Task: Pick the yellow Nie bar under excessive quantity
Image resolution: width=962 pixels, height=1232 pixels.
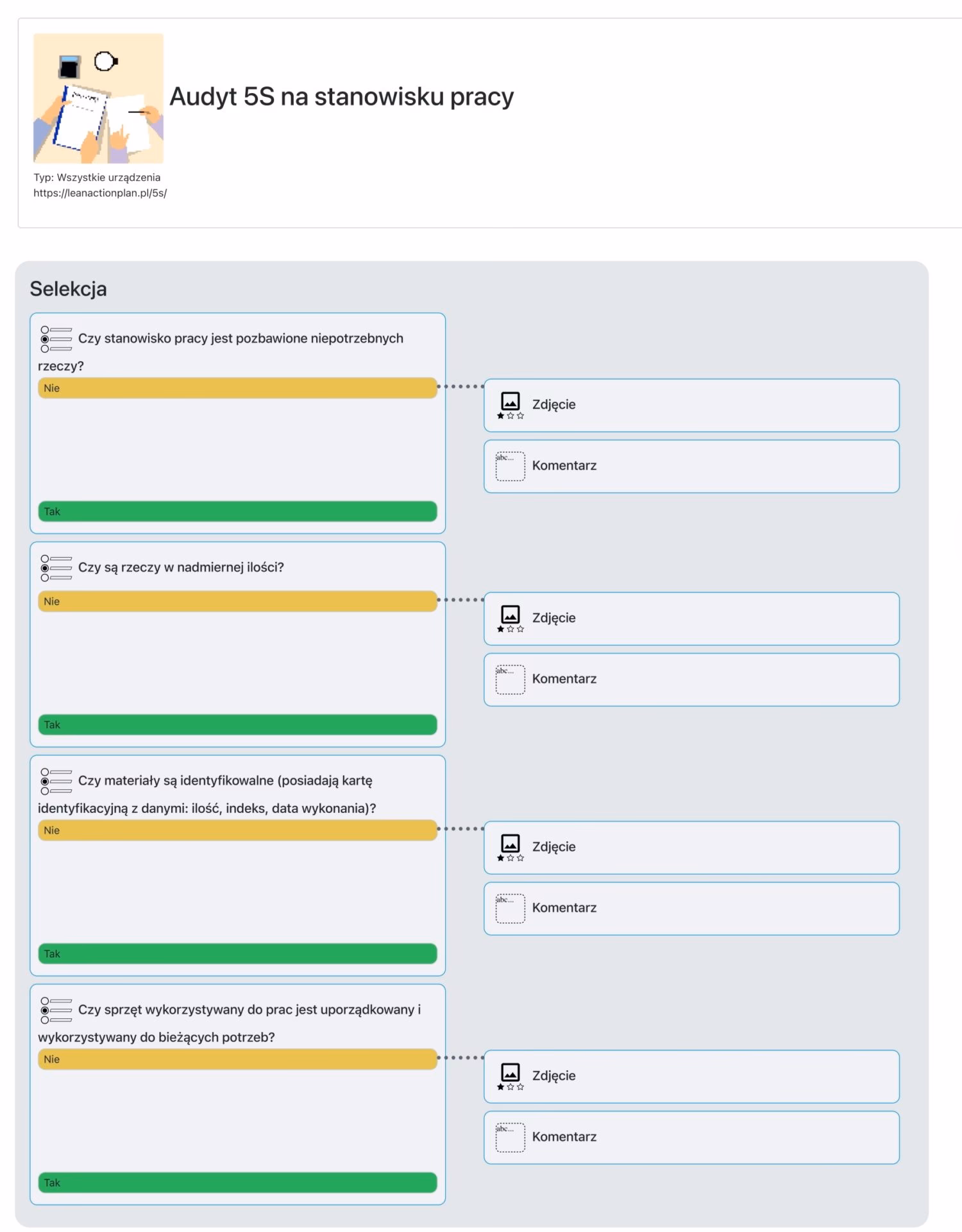Action: (237, 601)
